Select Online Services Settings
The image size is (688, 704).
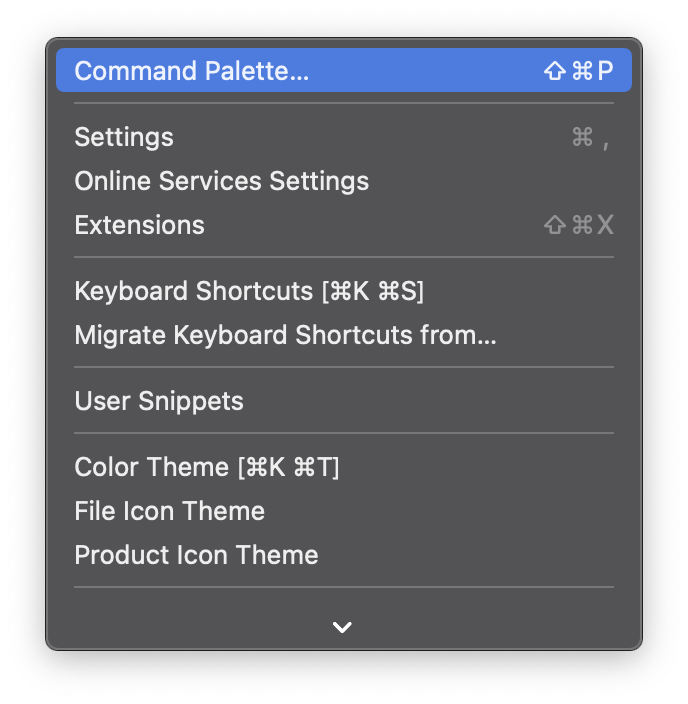[344, 181]
